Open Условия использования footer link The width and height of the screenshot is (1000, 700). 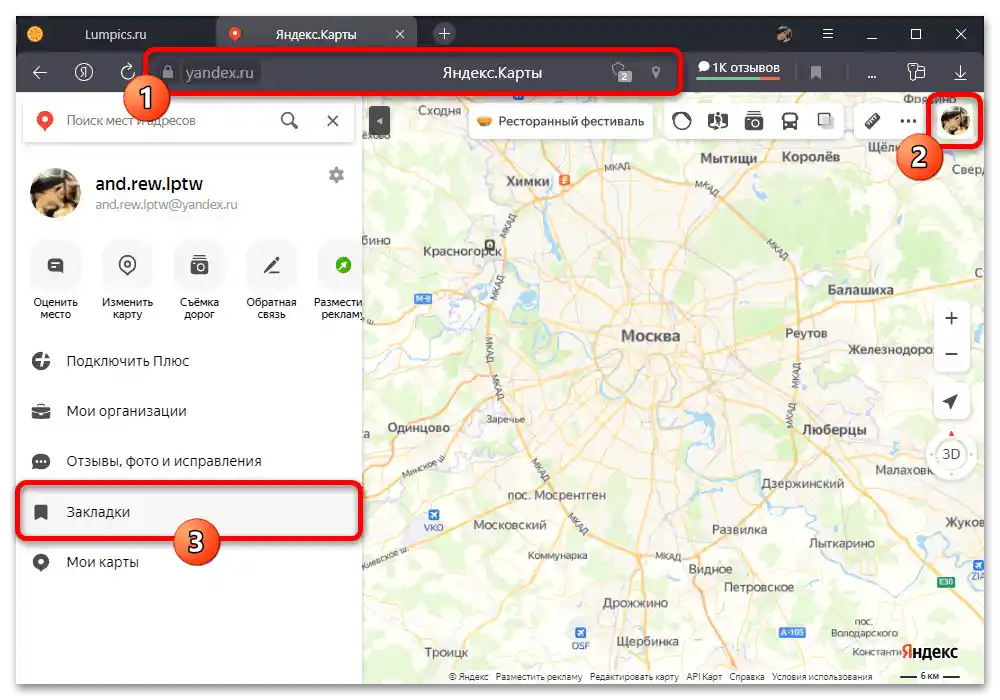(x=822, y=676)
